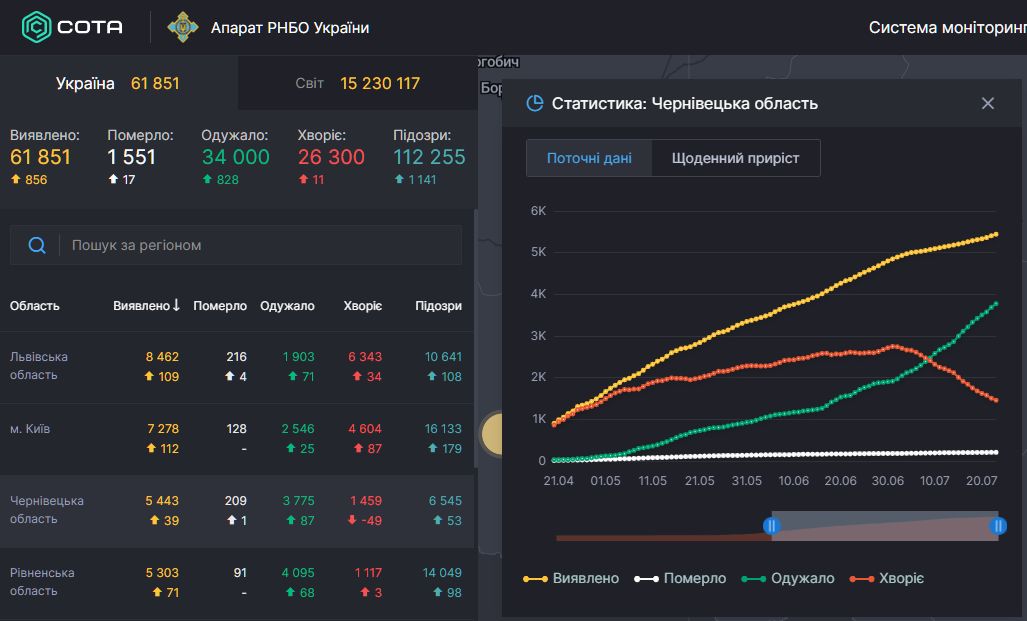Hide the Хворіє line via legend

[887, 578]
